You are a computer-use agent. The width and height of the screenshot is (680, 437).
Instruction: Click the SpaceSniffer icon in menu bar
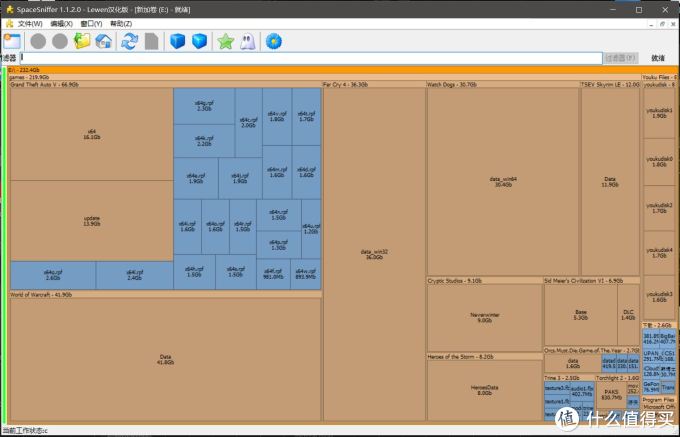click(9, 23)
